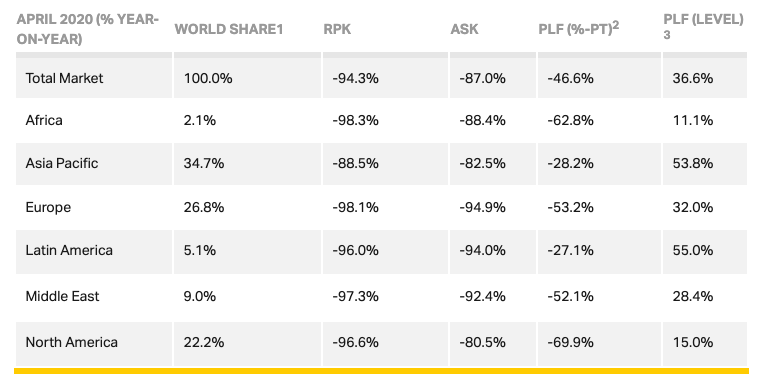Select the Europe row label
This screenshot has height=391, width=760.
tap(48, 207)
